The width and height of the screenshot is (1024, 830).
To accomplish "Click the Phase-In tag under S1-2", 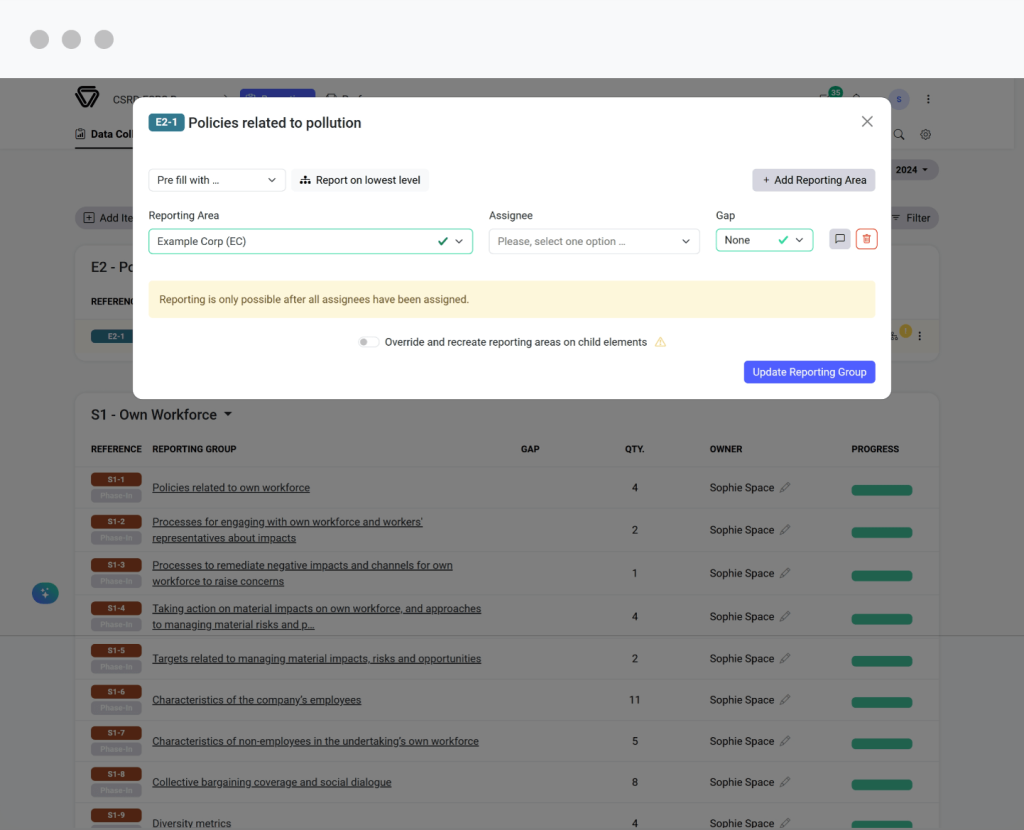I will (x=116, y=538).
